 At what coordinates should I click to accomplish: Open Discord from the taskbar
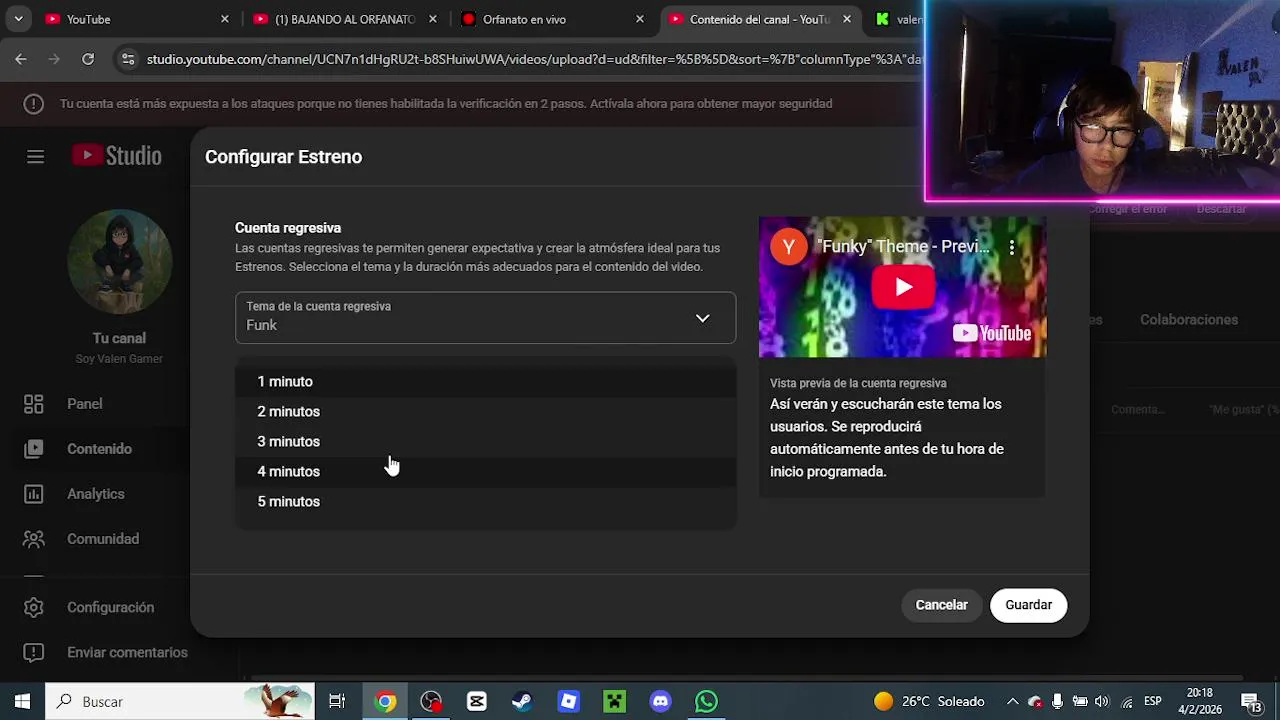coord(660,702)
